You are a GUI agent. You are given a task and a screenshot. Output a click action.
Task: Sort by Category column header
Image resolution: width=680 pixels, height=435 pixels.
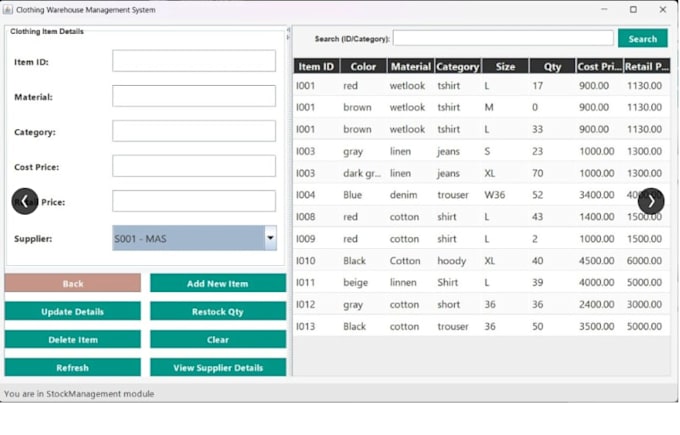tap(458, 66)
